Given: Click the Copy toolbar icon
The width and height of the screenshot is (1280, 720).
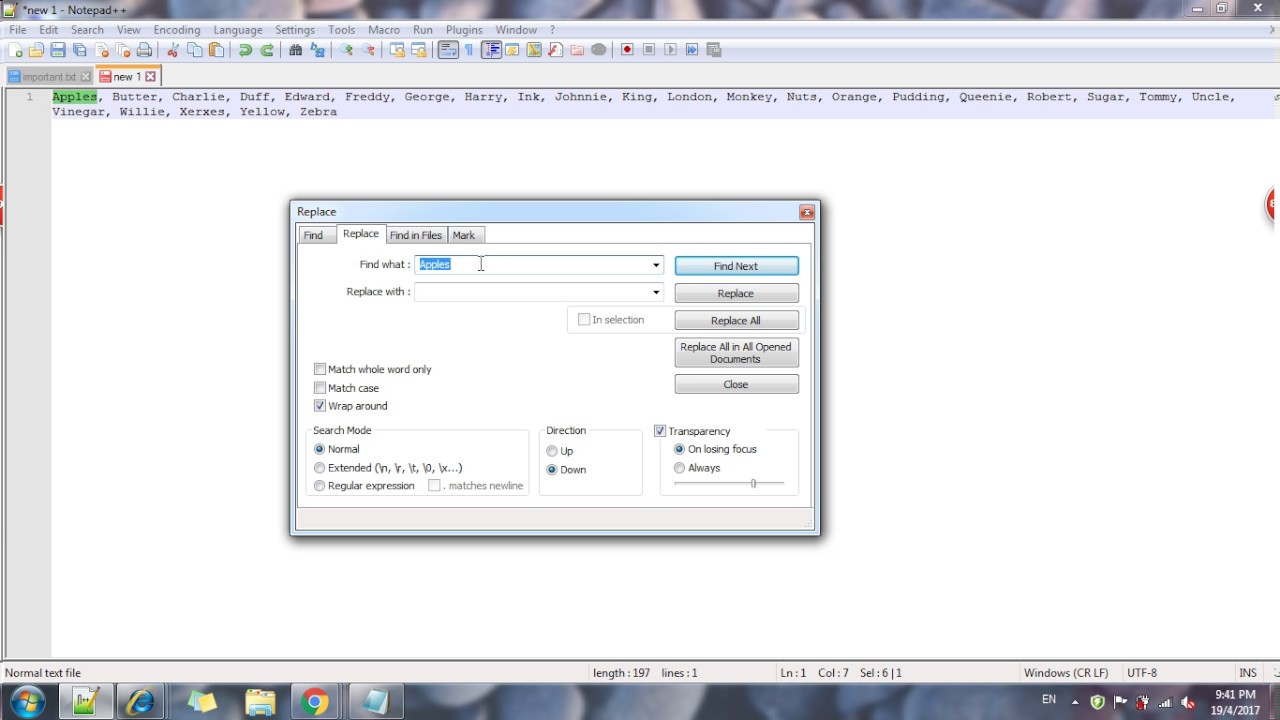Looking at the screenshot, I should [x=195, y=50].
